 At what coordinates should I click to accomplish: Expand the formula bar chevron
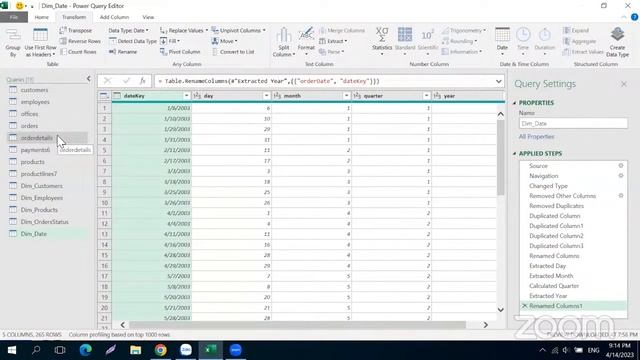coord(498,81)
